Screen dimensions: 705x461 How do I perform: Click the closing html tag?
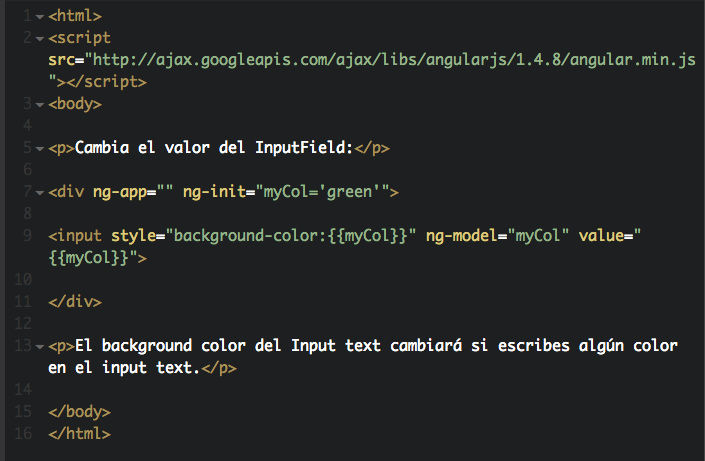click(x=80, y=434)
